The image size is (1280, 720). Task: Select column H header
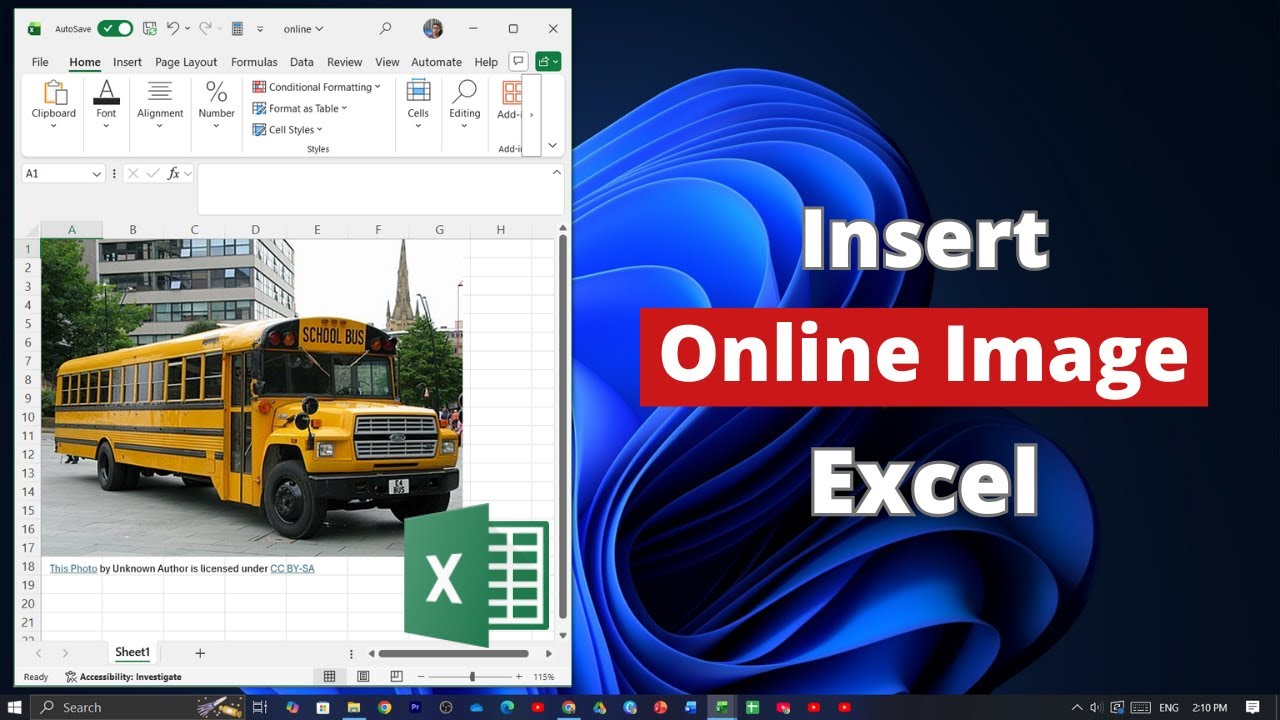[501, 230]
